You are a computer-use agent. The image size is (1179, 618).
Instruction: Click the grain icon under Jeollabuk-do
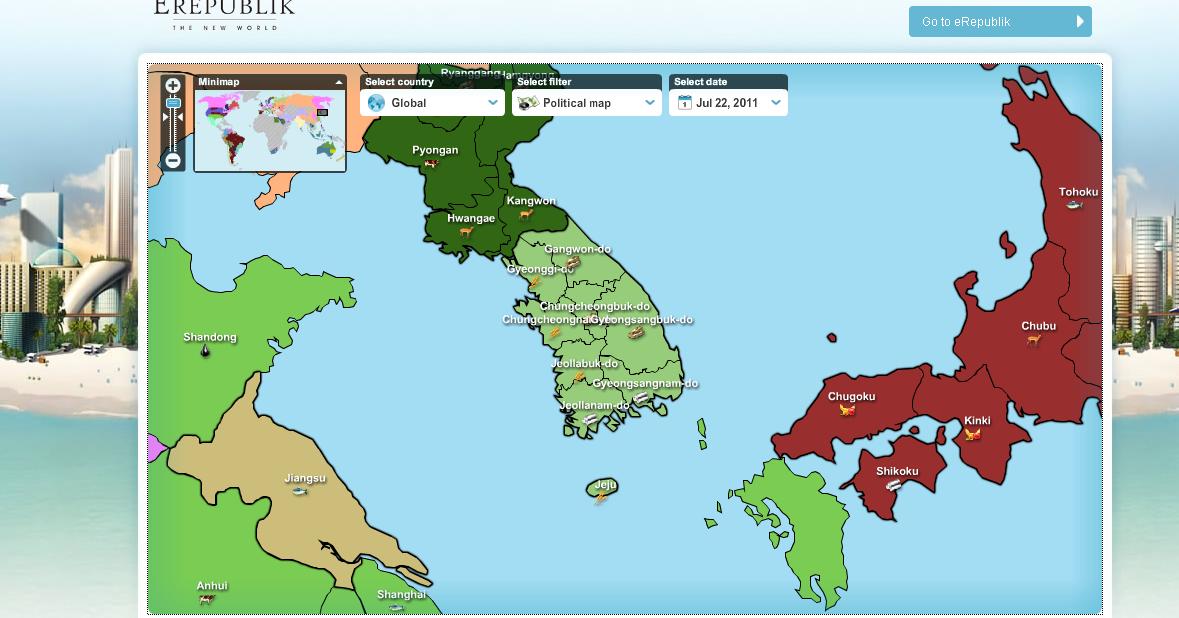(579, 376)
